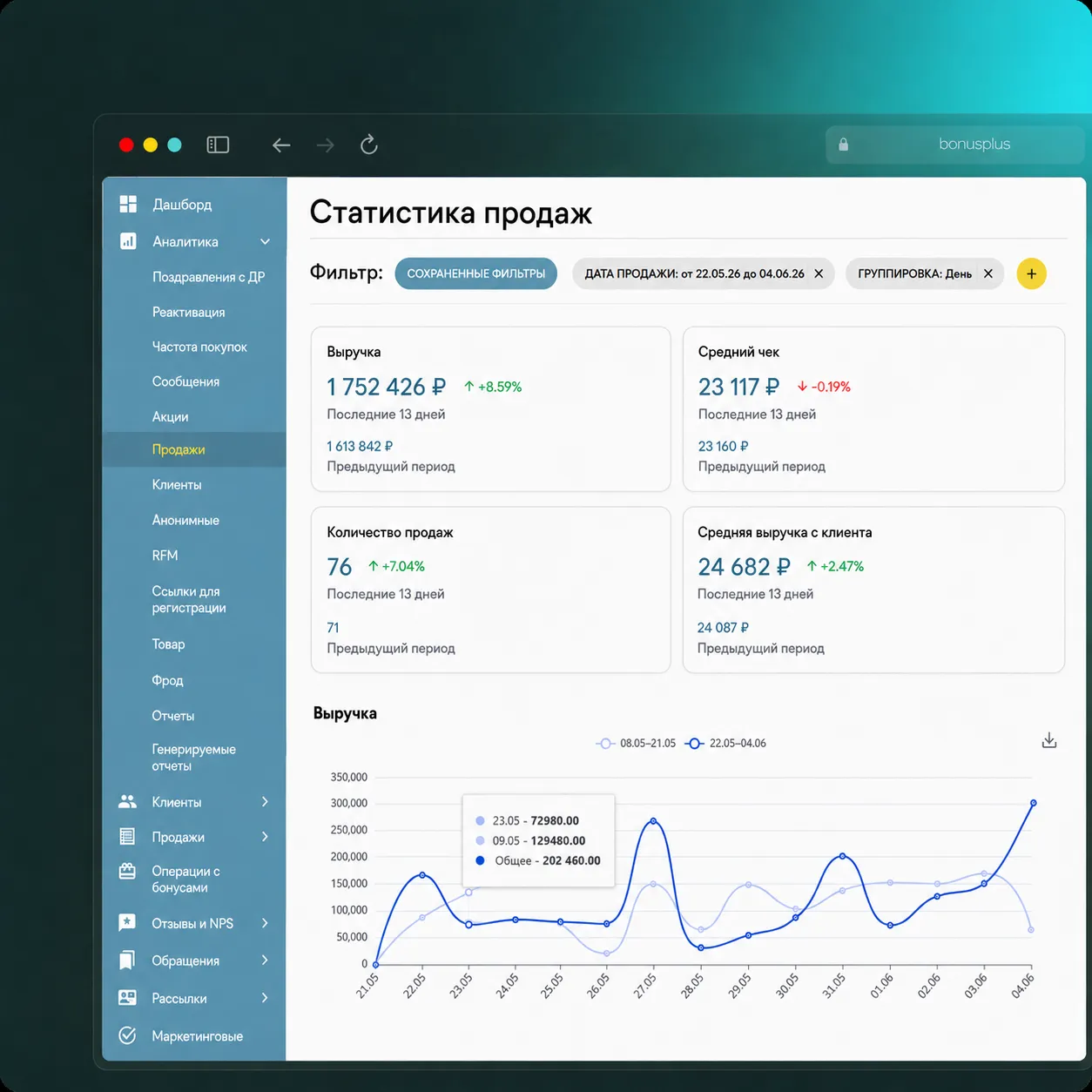
Task: Open СОХРАНЕННЫЕ ФИЛЬТРЫ button
Action: 475,273
